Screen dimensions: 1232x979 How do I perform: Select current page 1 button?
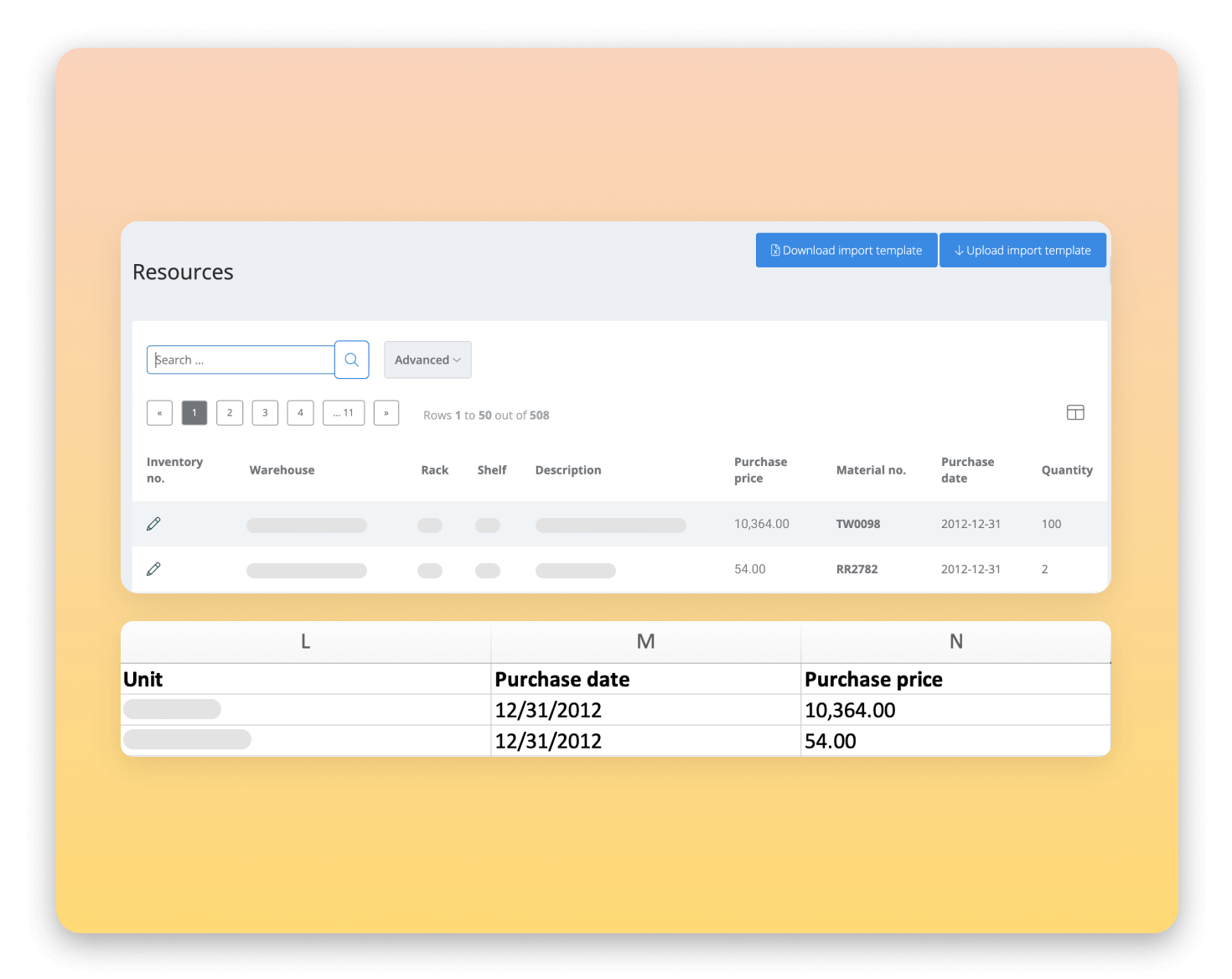pyautogui.click(x=194, y=413)
